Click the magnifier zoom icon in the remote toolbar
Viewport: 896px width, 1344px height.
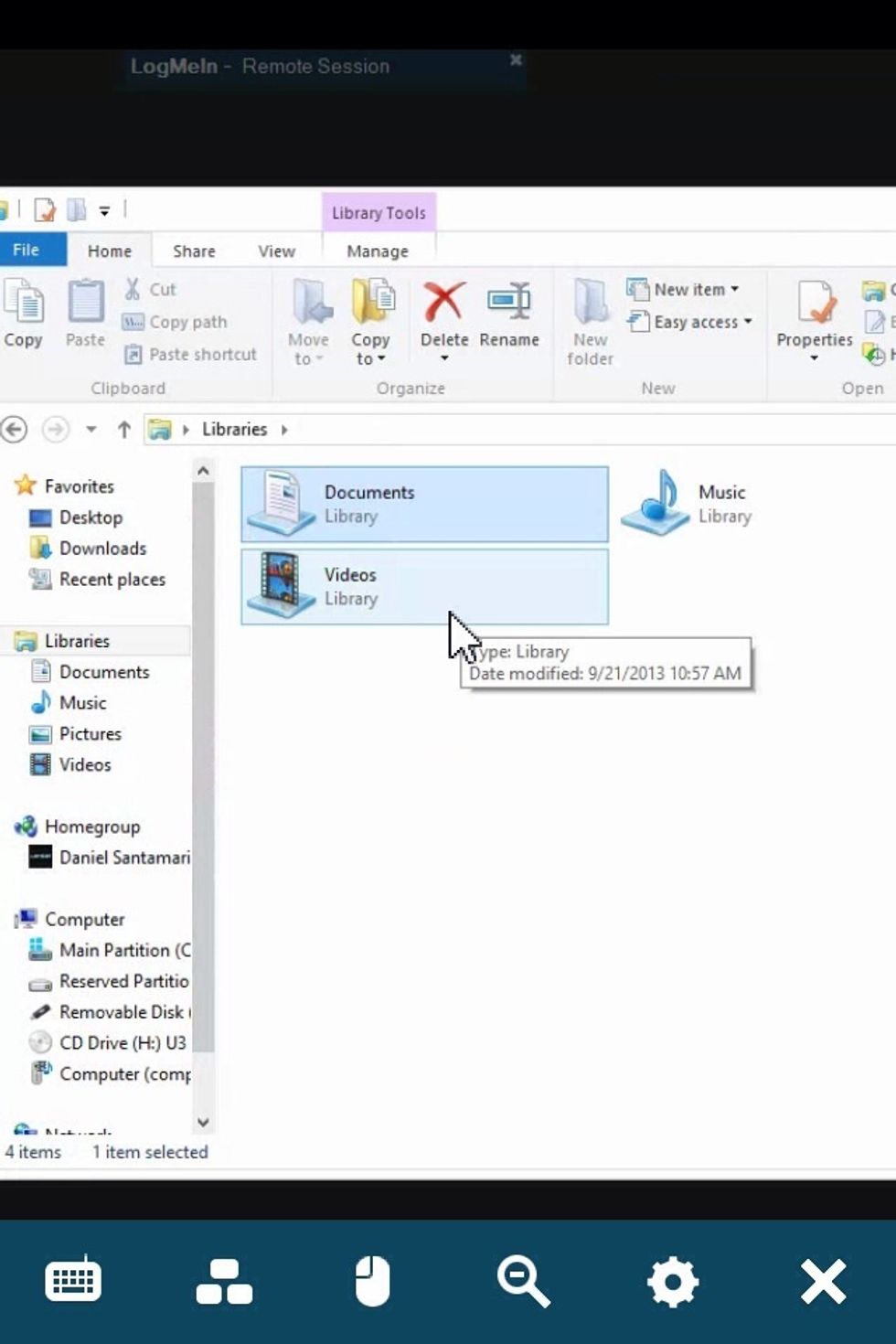coord(523,1281)
